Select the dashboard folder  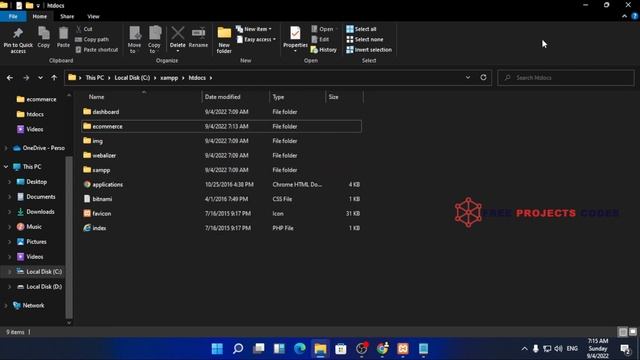221,112
